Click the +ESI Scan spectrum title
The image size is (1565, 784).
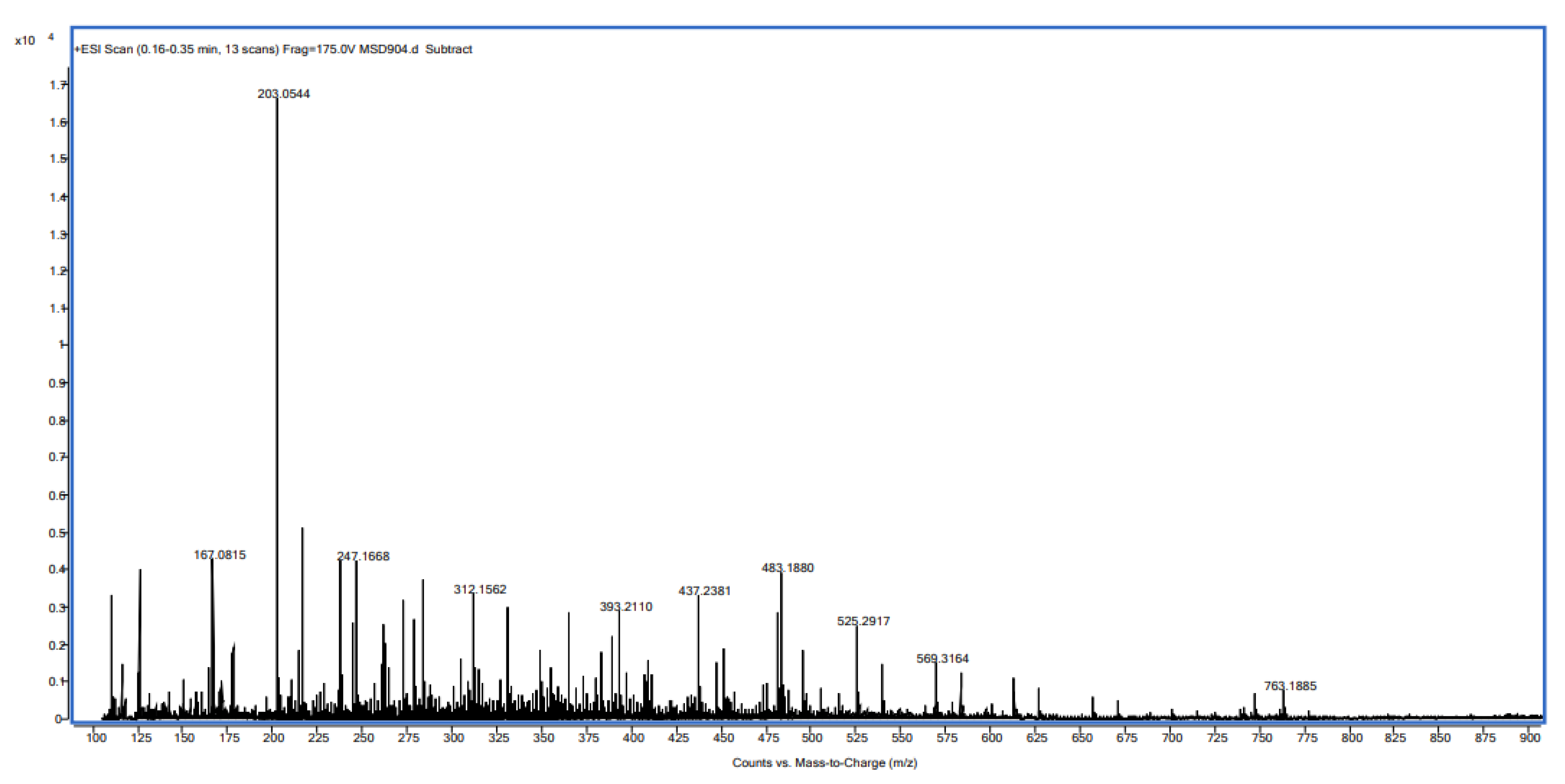[x=273, y=49]
